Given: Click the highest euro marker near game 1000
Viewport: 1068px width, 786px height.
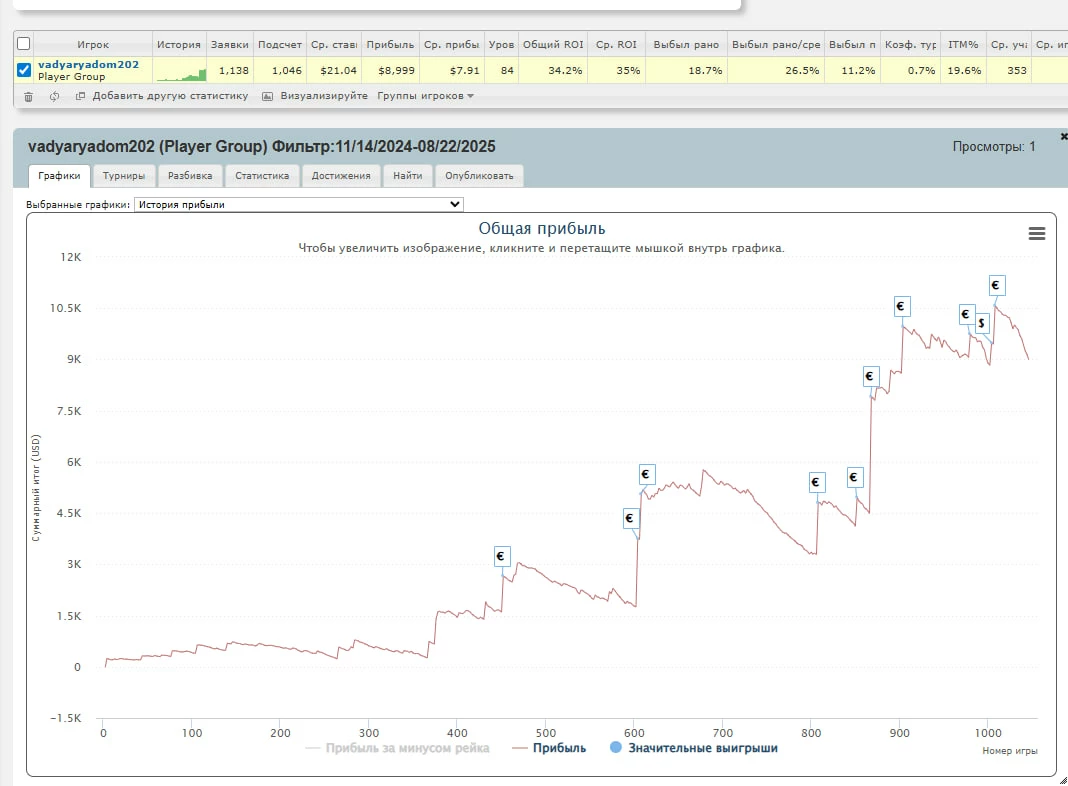Looking at the screenshot, I should click(x=996, y=285).
